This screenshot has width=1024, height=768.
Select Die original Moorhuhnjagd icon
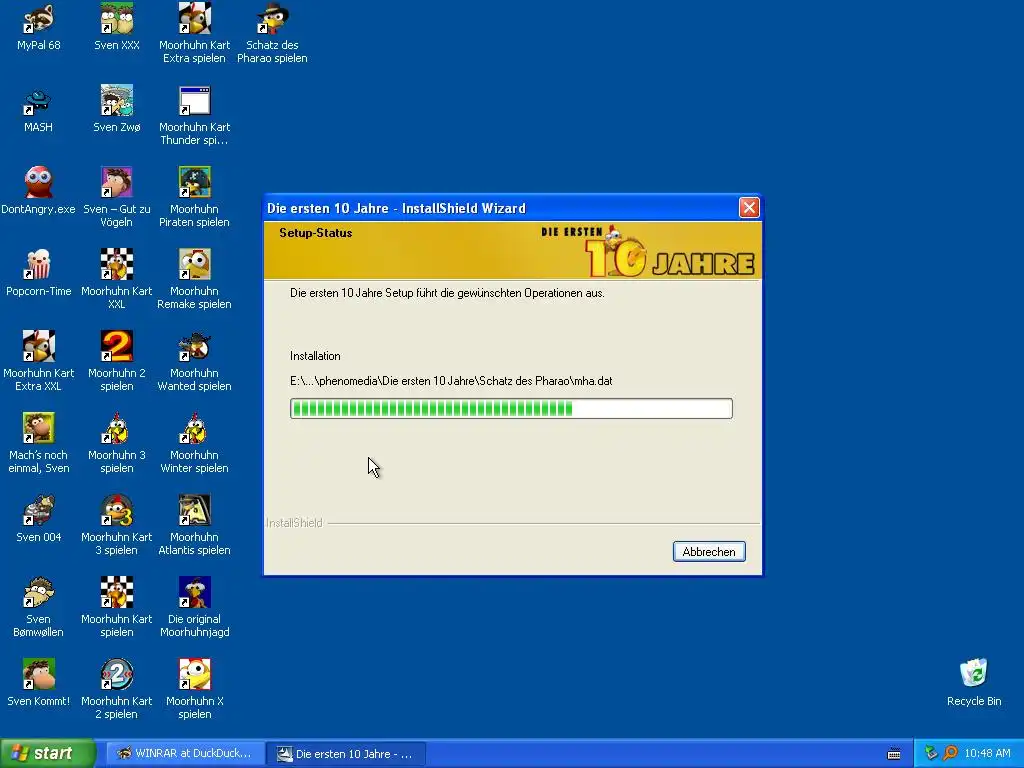[x=195, y=607]
